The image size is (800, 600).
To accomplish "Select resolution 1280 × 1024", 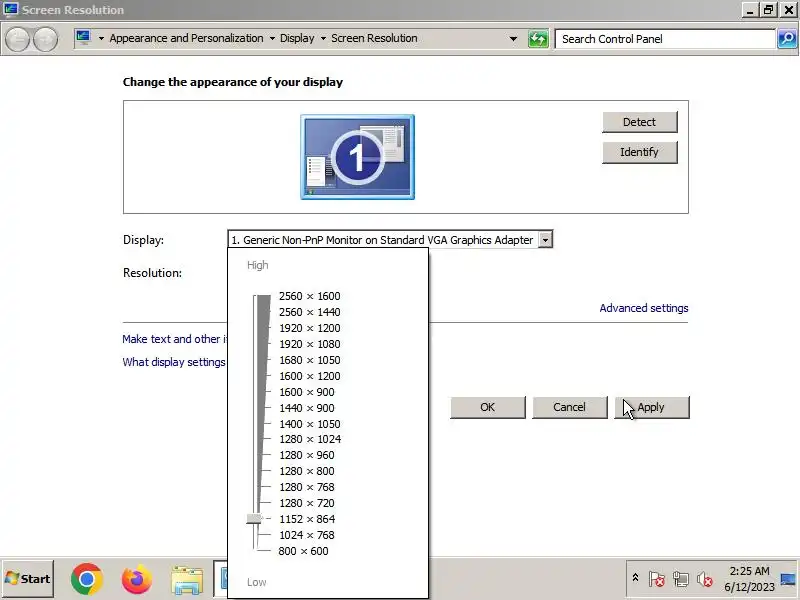I will coord(310,439).
